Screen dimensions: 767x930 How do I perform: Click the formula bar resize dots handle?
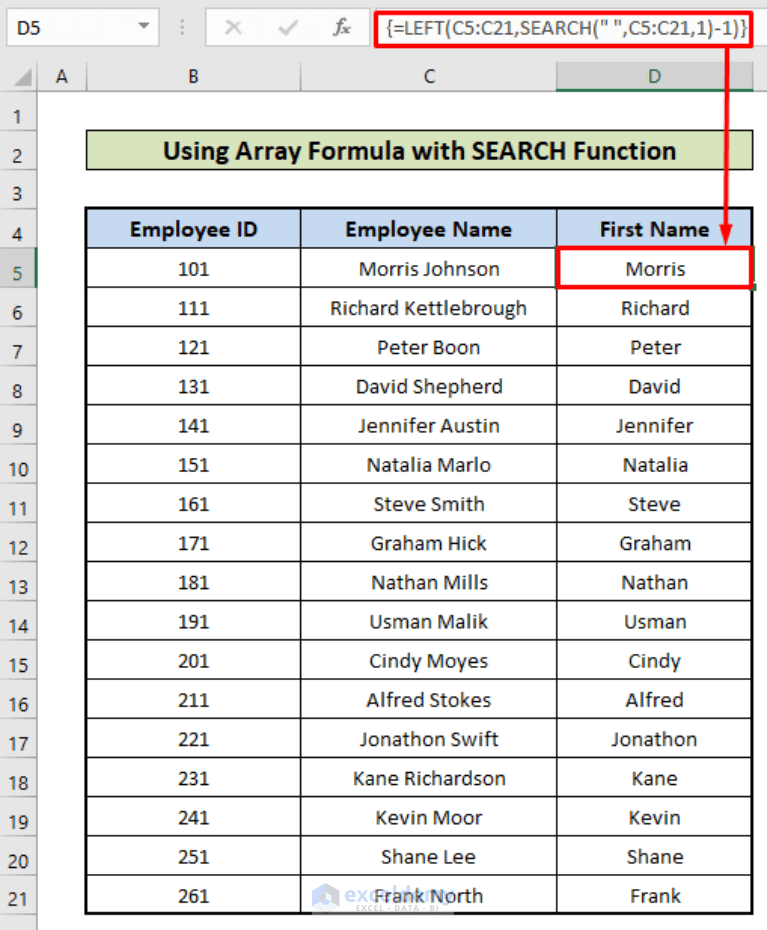coord(182,27)
